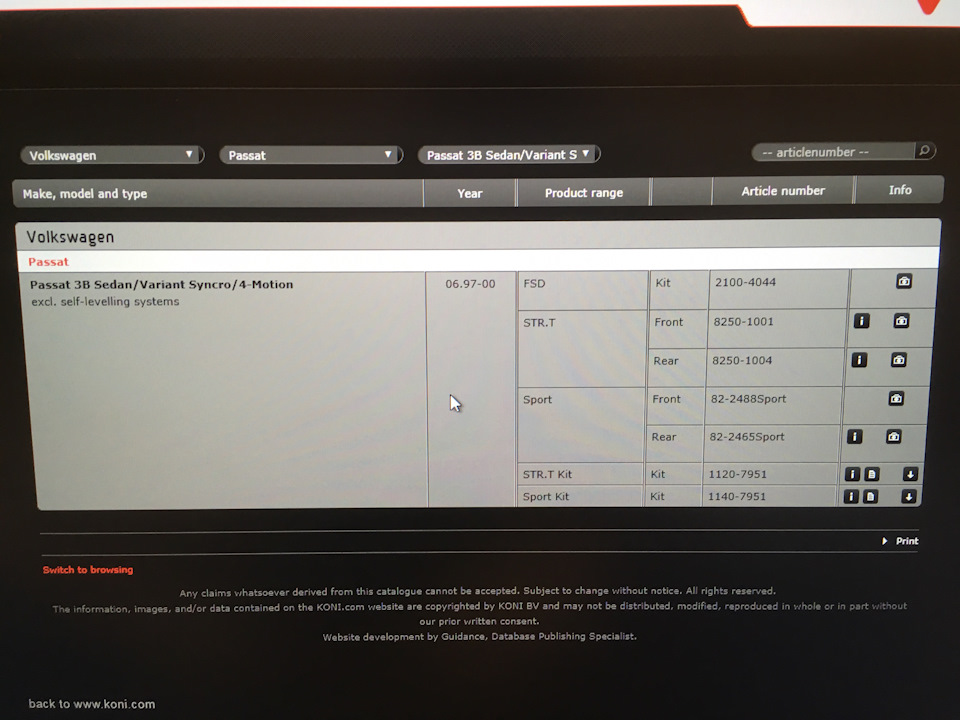960x720 pixels.
Task: Click the Sport product range cell
Action: 579,425
